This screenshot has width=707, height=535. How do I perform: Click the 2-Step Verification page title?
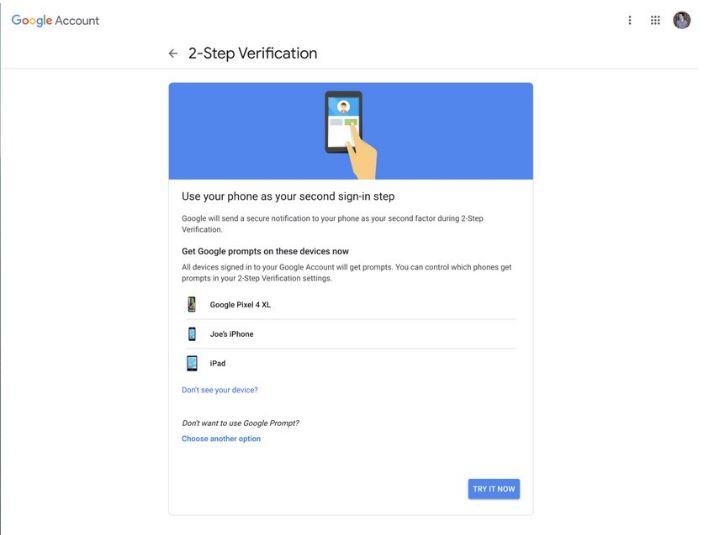tap(252, 53)
